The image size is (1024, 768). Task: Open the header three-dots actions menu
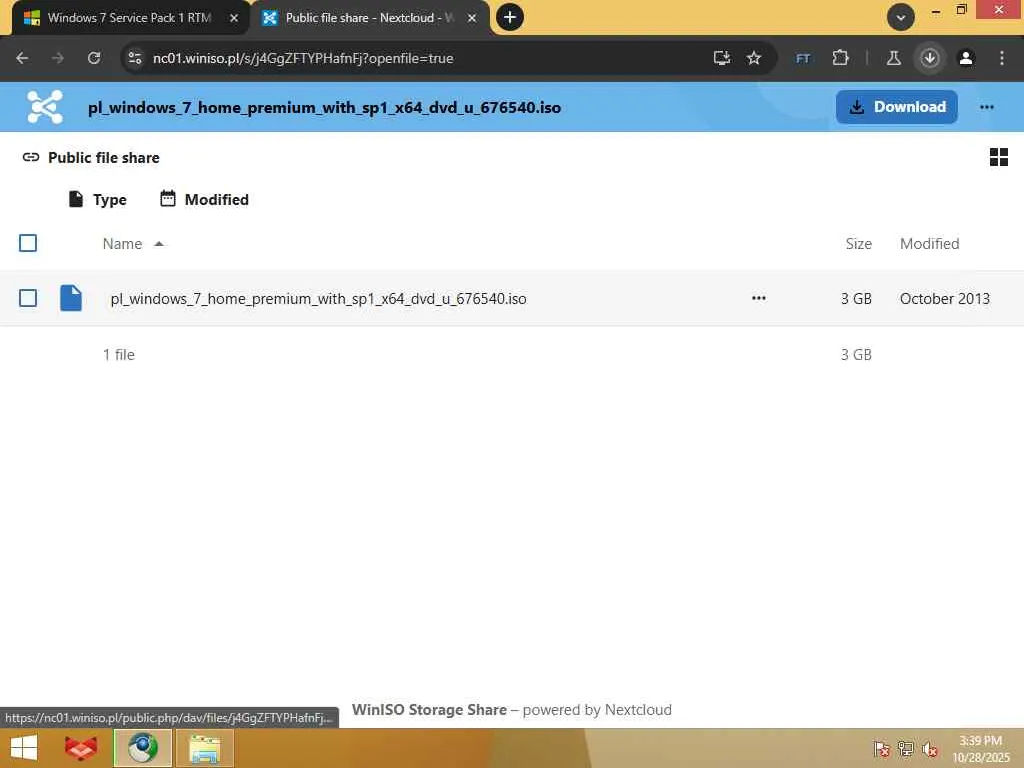click(x=987, y=107)
